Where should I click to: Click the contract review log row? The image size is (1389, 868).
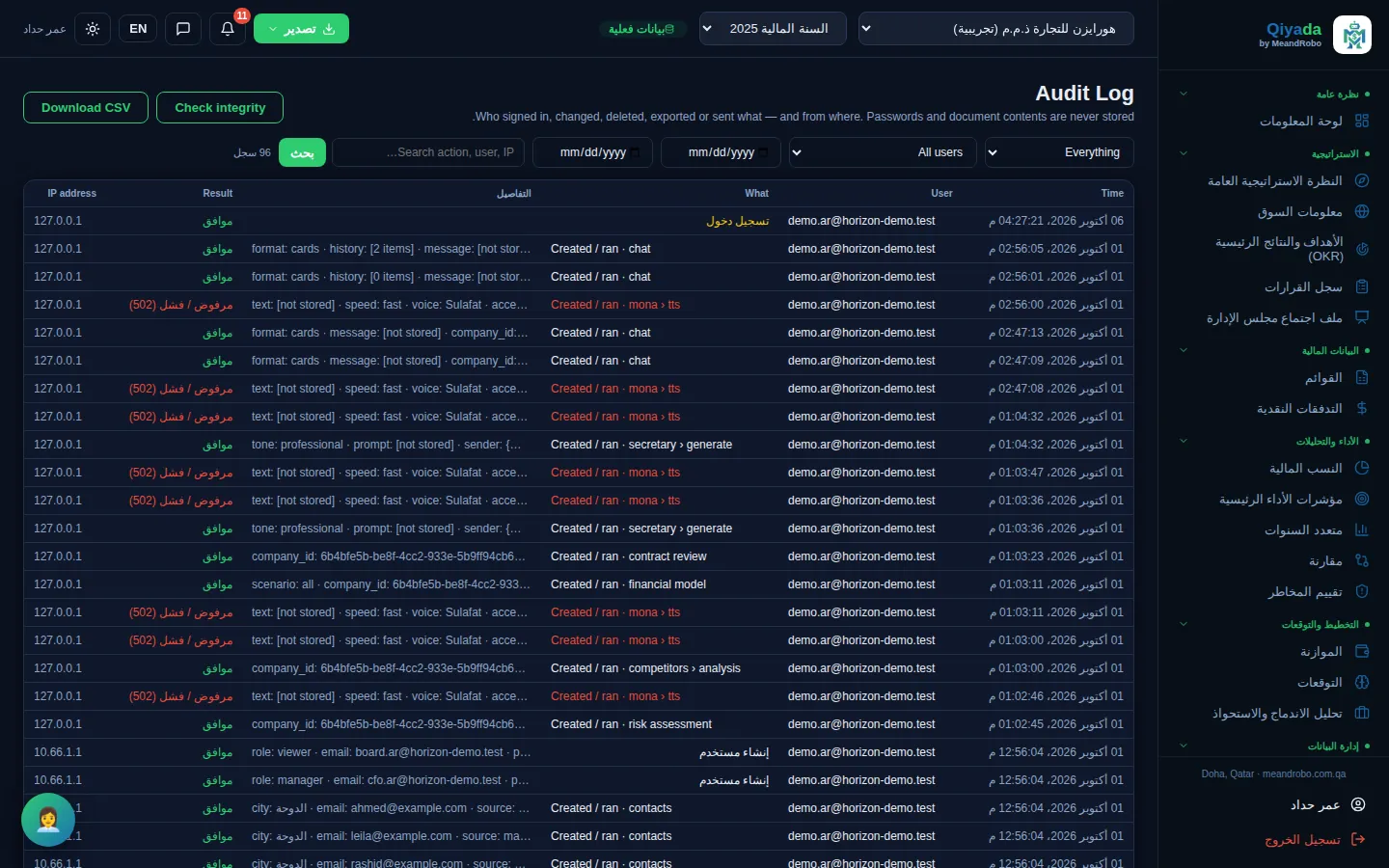(x=579, y=556)
